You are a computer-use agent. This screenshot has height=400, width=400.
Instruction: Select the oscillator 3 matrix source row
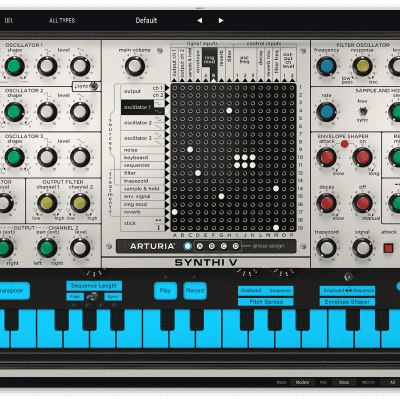pyautogui.click(x=143, y=138)
